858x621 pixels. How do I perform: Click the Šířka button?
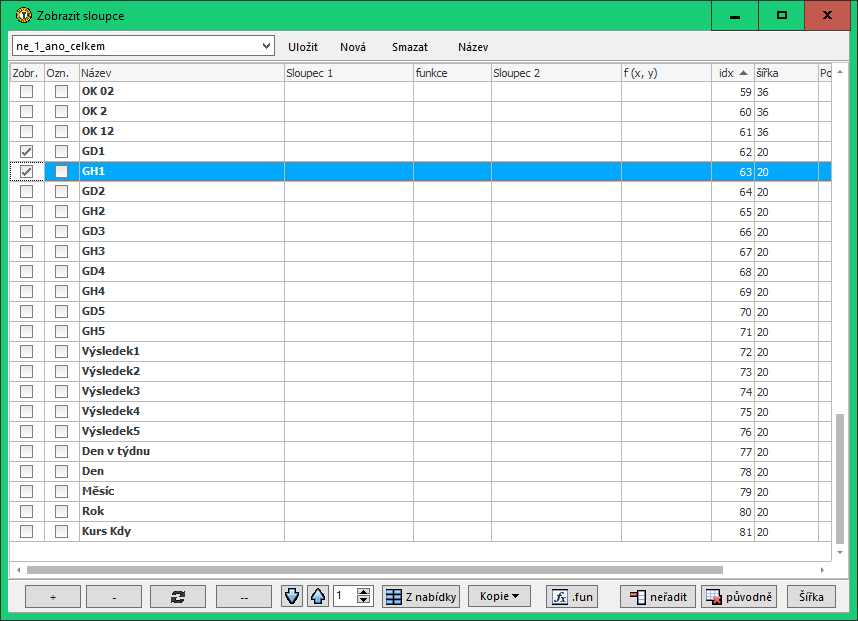tap(811, 596)
